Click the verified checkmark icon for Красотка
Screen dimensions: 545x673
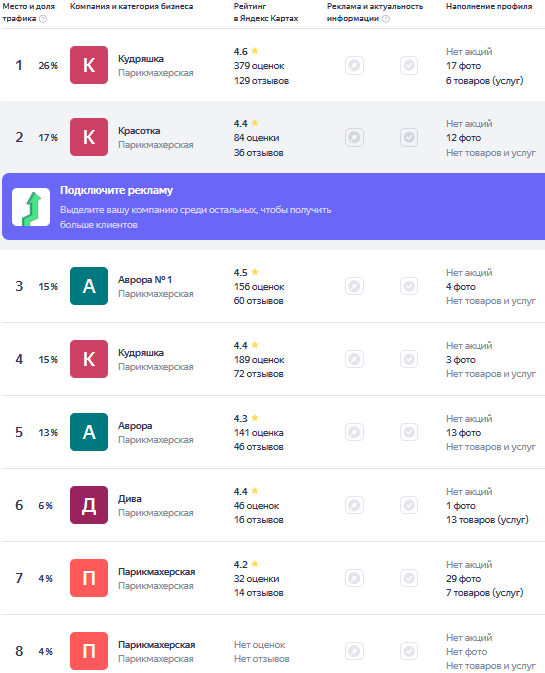click(409, 137)
